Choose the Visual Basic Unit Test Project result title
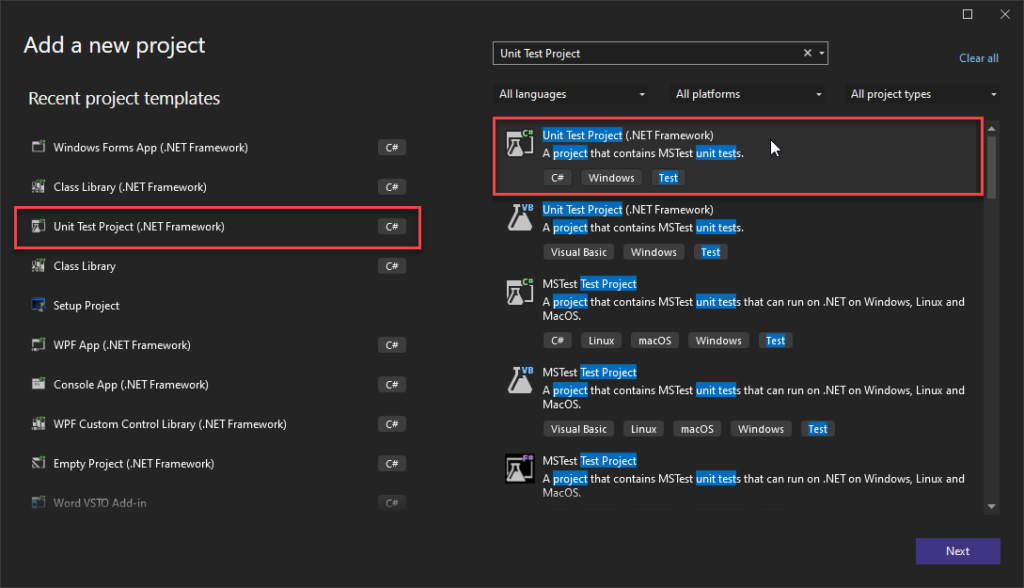The image size is (1024, 588). 628,210
